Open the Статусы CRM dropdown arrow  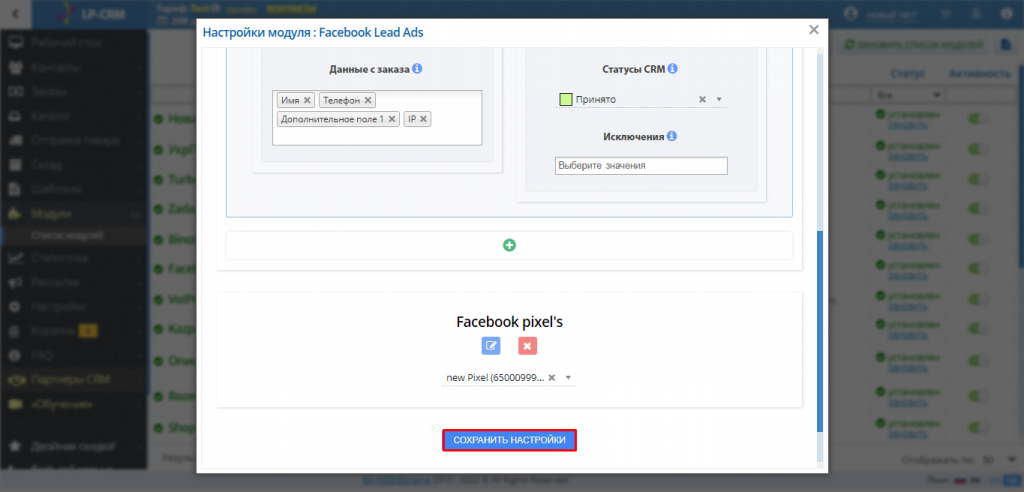pos(719,99)
